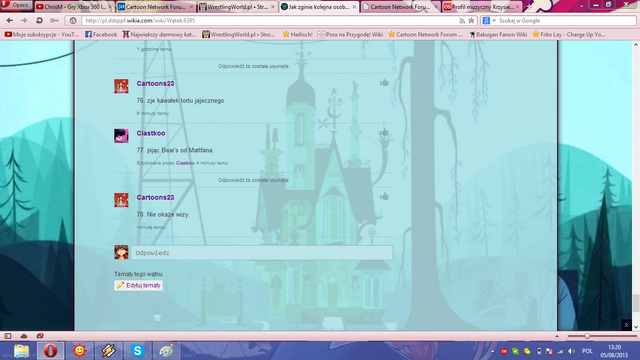Screen dimensions: 640x360
Task: Open the Opera menu button
Action: [16, 5]
